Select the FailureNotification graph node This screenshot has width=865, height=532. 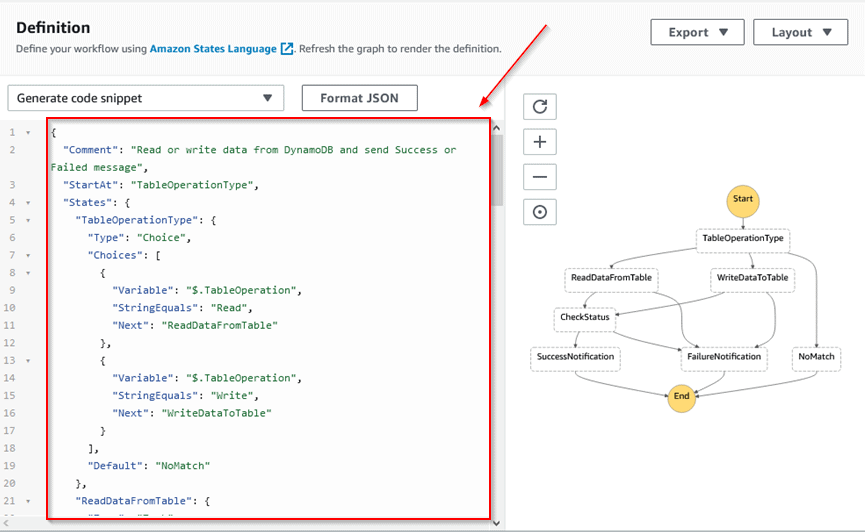[724, 356]
